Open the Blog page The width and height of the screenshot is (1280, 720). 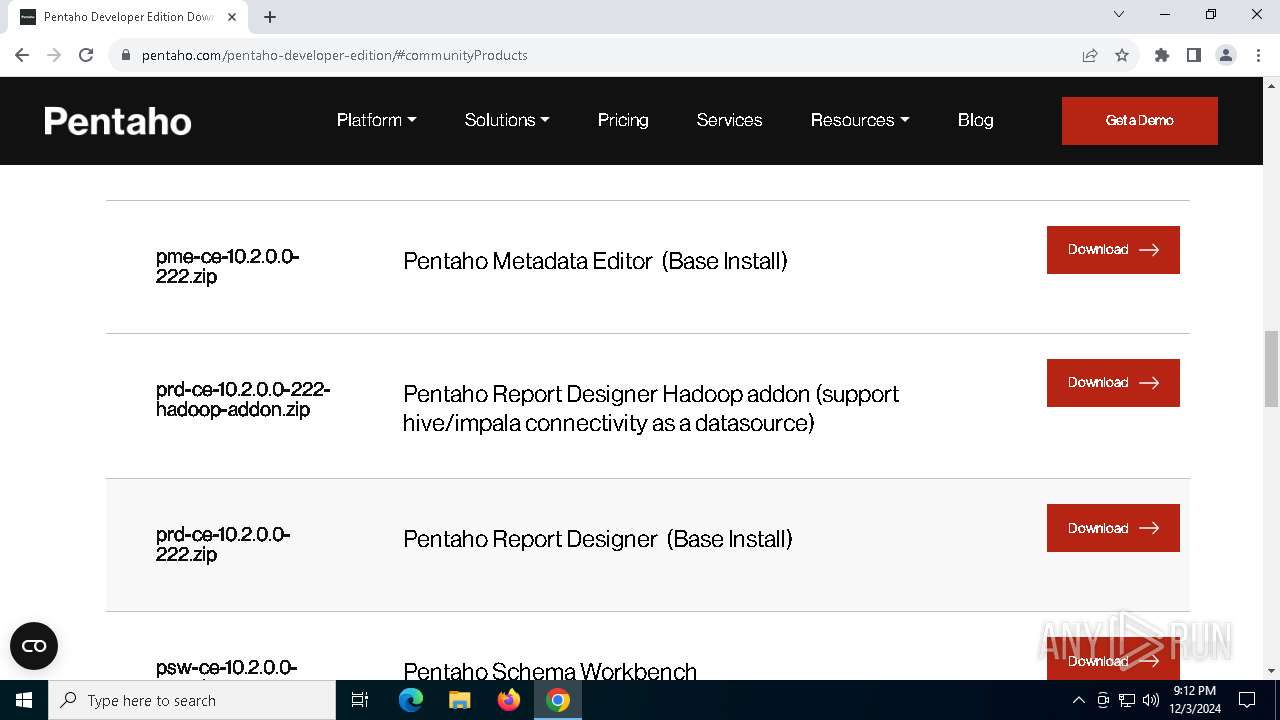point(975,120)
